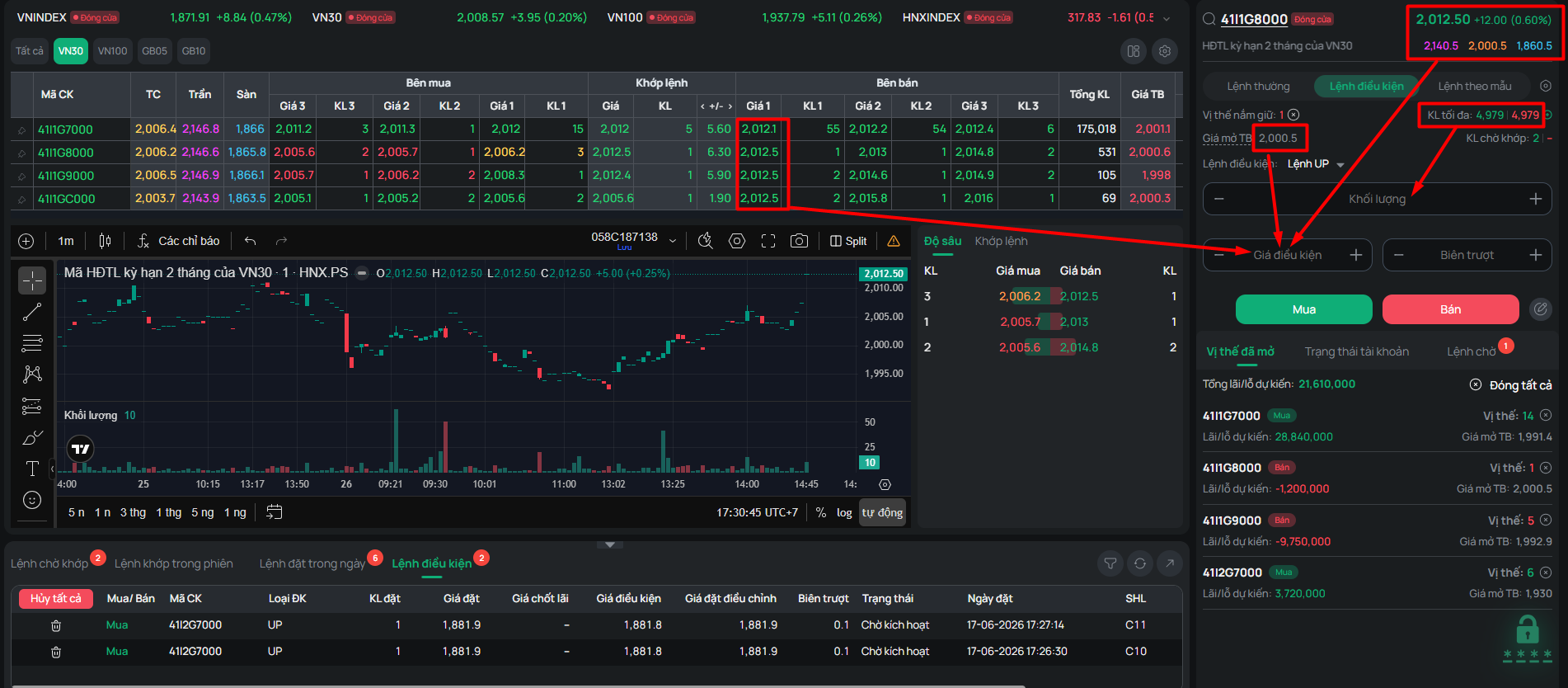Open the Các chỉ báo indicators menu
This screenshot has height=688, width=1568.
tap(178, 241)
